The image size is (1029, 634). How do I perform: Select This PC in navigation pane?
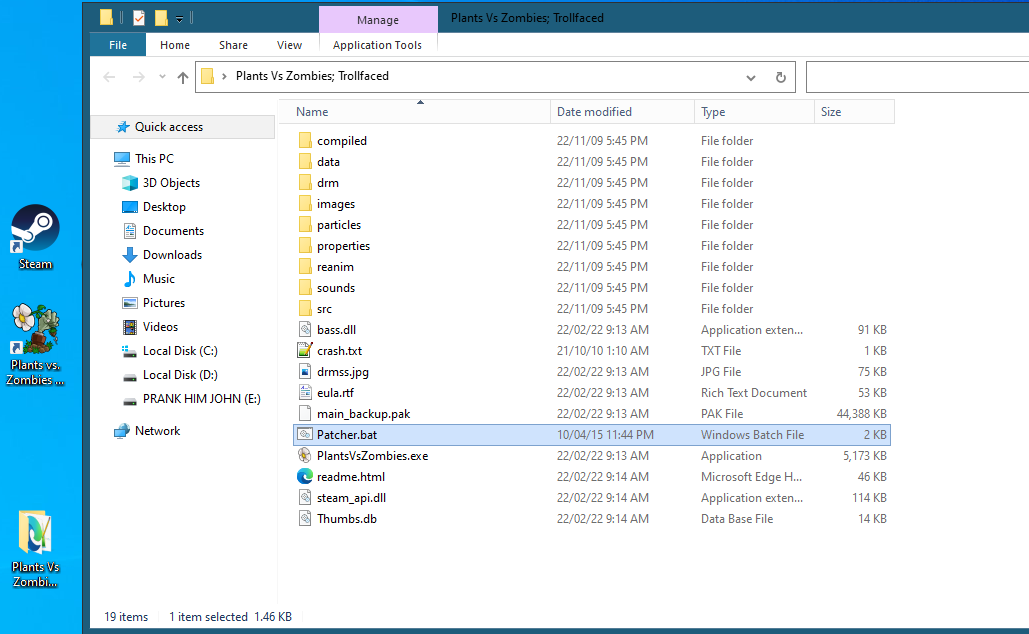tap(154, 158)
